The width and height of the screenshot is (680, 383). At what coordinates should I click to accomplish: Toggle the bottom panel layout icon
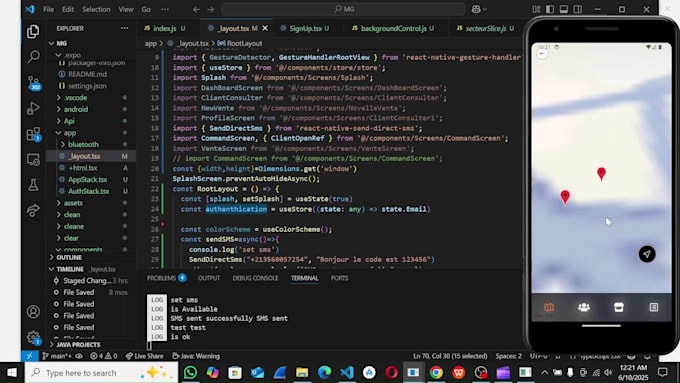[564, 9]
